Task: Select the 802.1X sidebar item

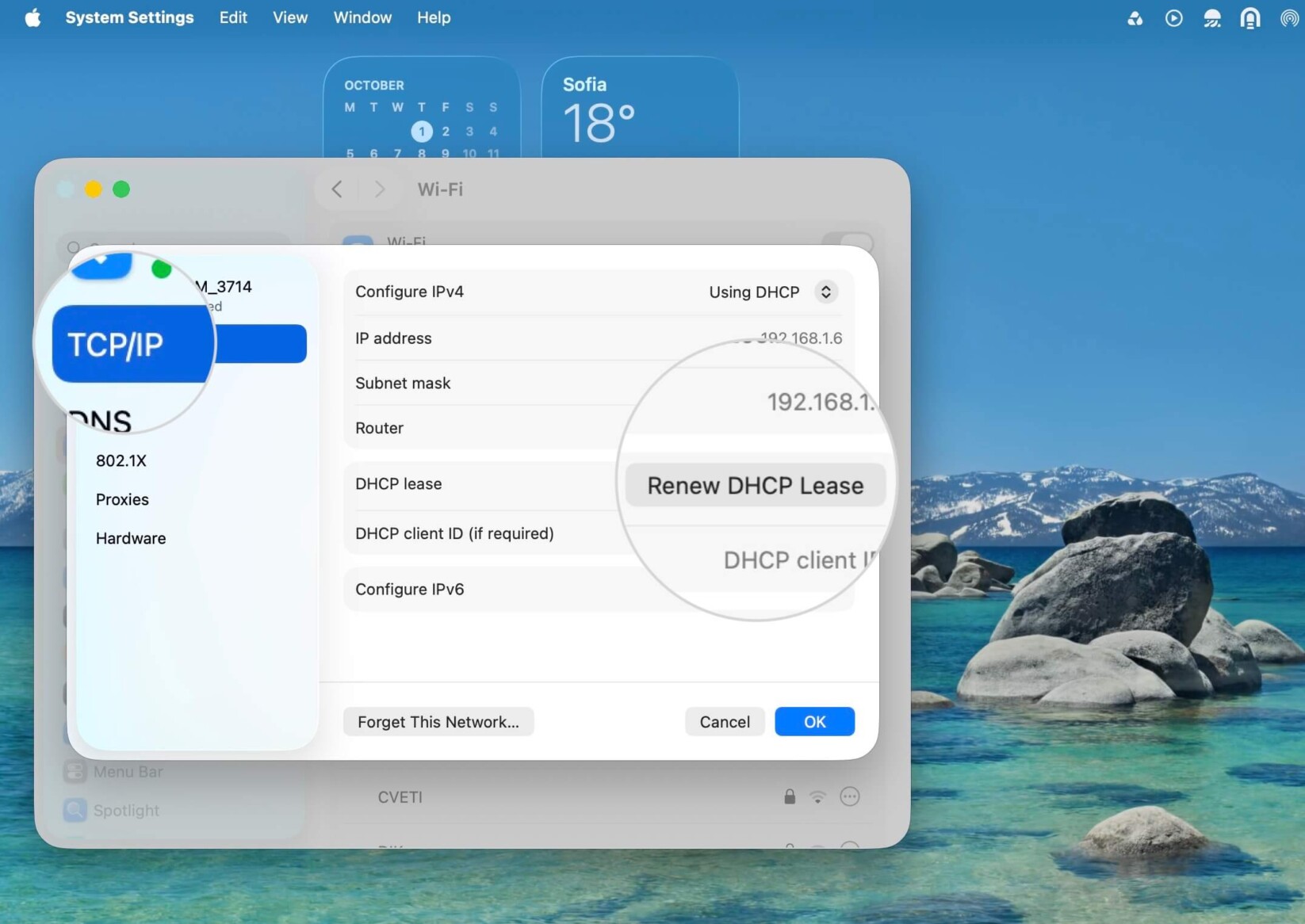Action: [x=121, y=460]
